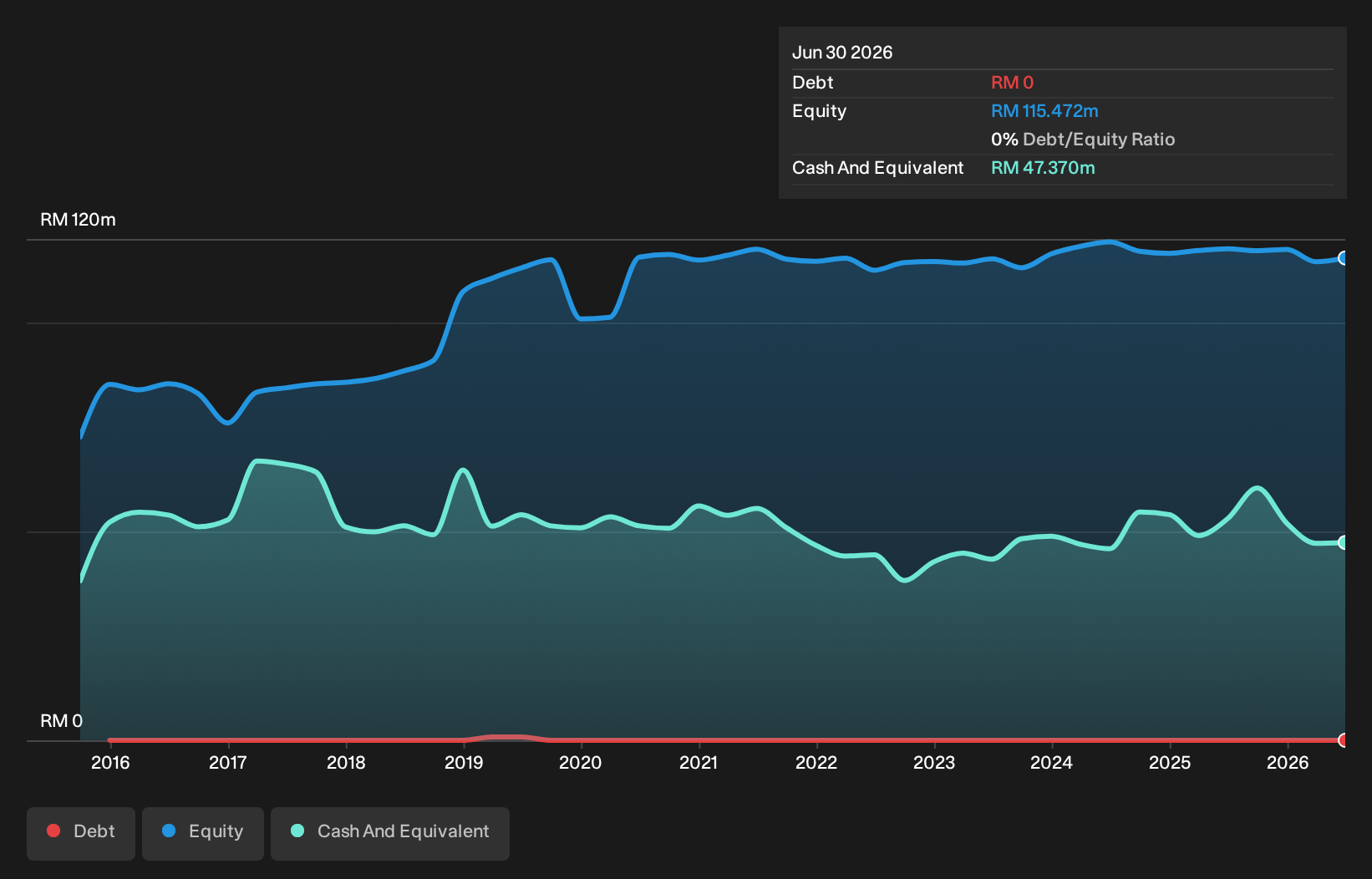Screen dimensions: 1372x879
Task: Click the RM 120m y-axis label
Action: [78, 220]
